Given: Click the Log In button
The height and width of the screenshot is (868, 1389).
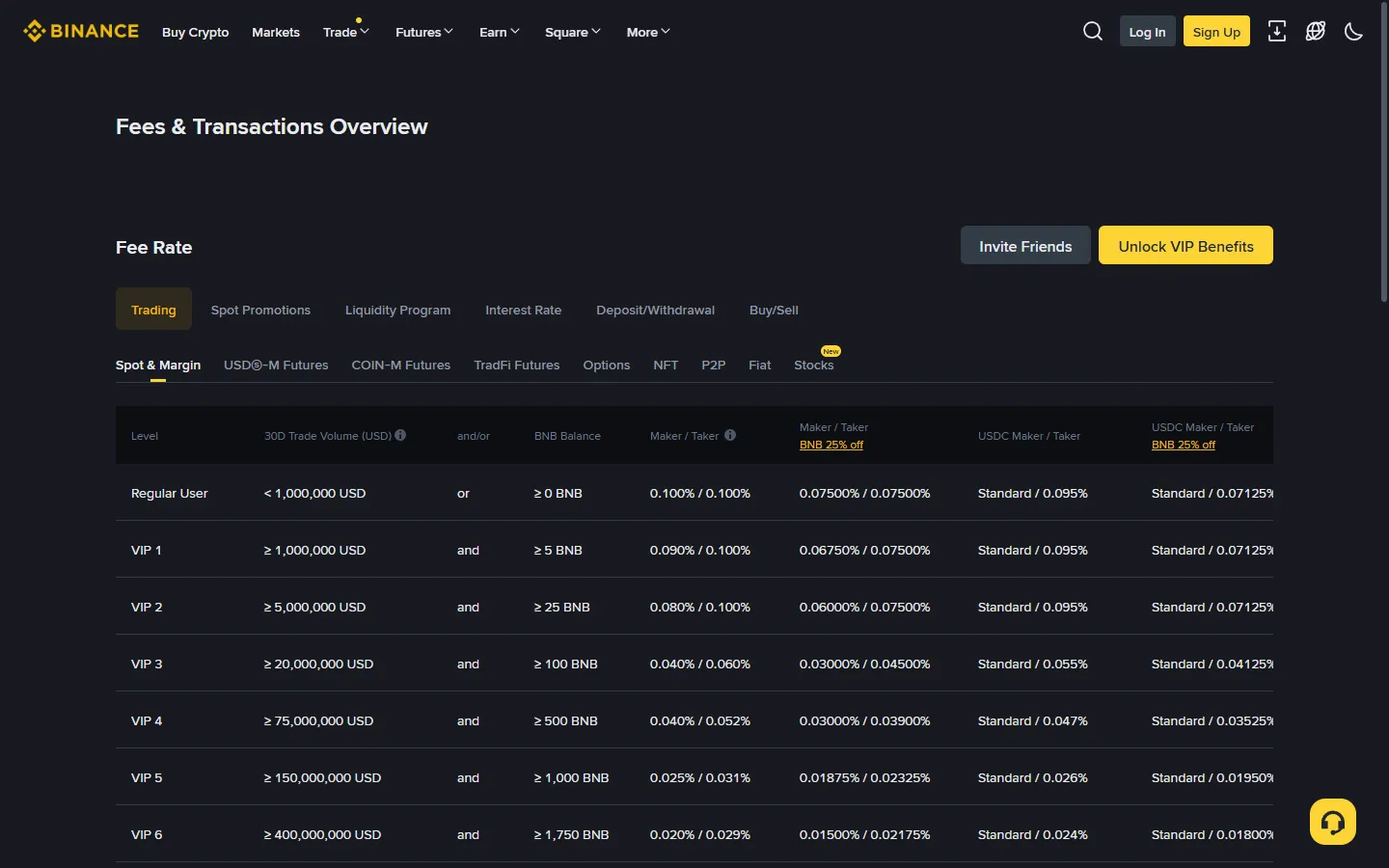Looking at the screenshot, I should click(1148, 31).
